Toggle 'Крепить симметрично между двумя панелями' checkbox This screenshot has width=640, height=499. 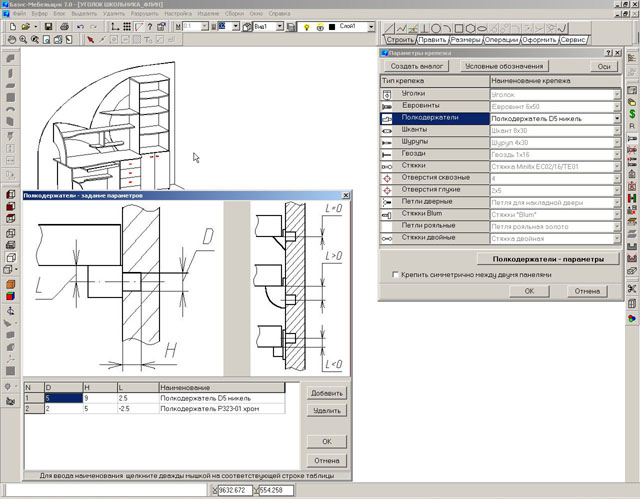(397, 274)
